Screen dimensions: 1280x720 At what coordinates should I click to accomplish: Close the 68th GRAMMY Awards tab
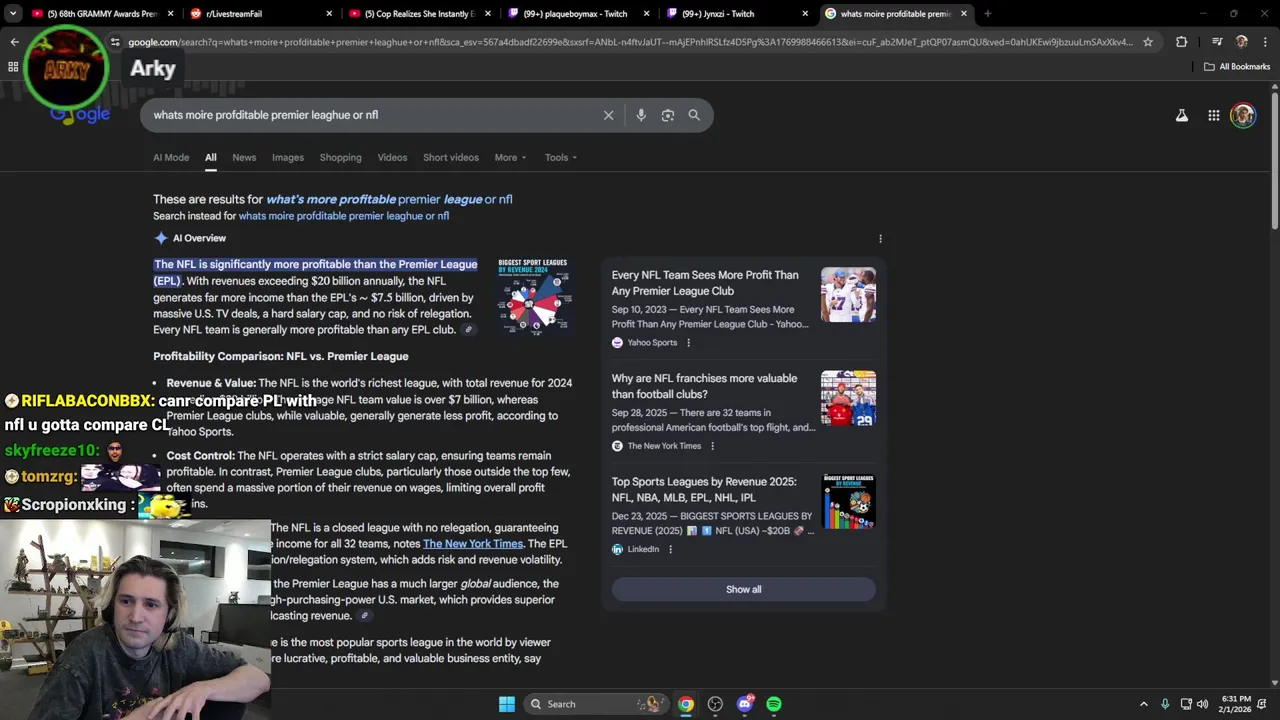coord(171,14)
